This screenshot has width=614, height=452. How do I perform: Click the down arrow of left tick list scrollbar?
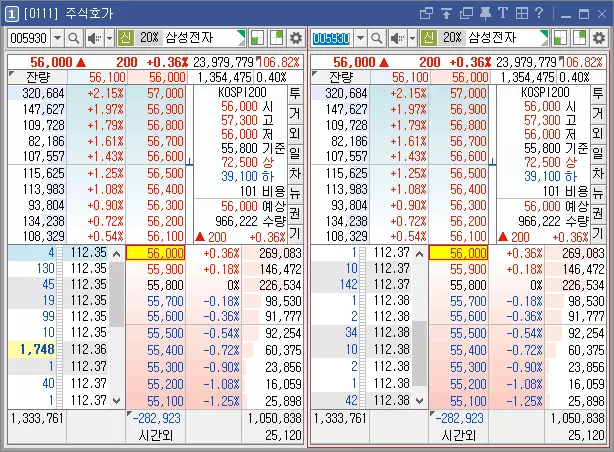point(116,401)
